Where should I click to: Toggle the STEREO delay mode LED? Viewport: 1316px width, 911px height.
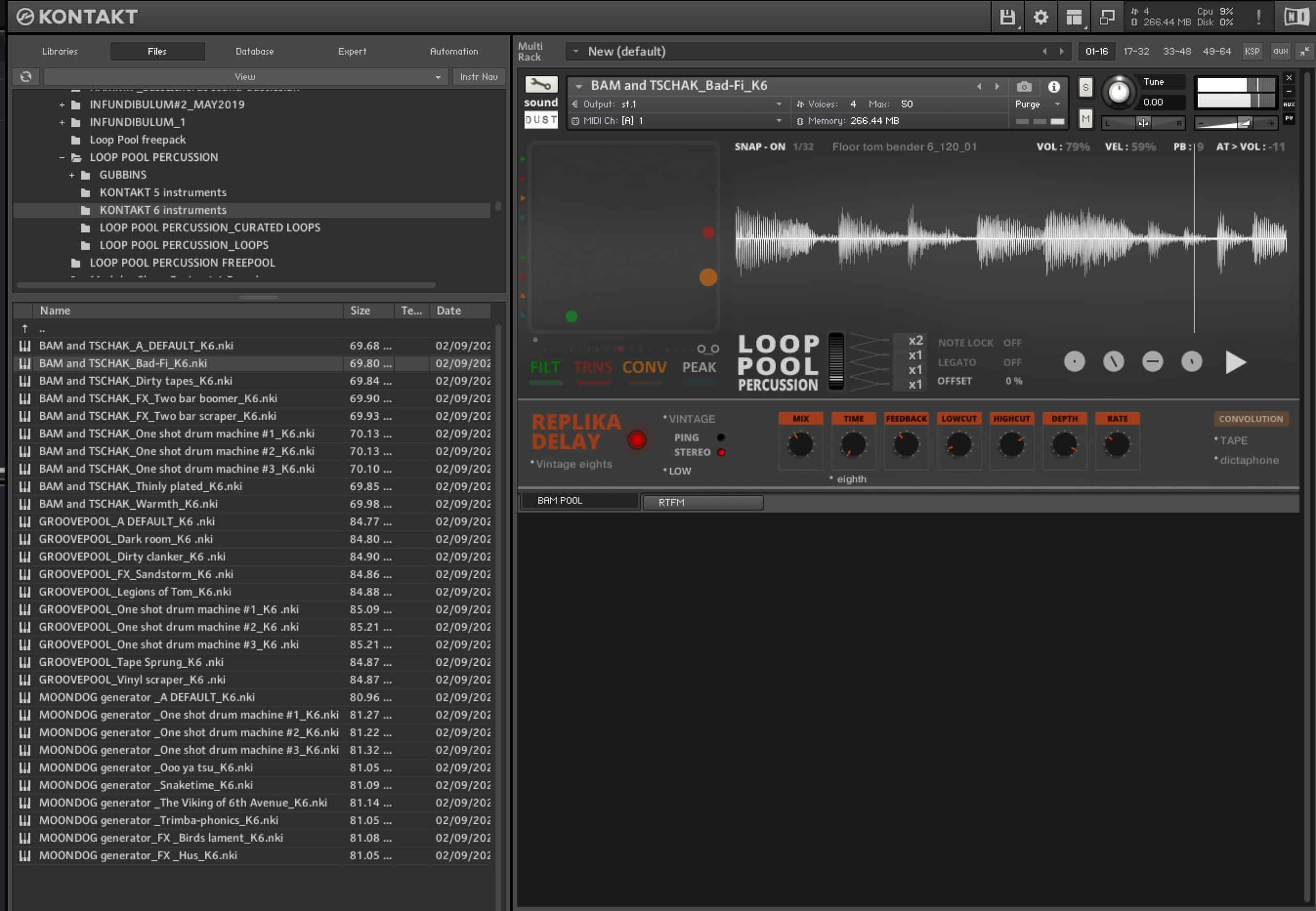pyautogui.click(x=721, y=452)
